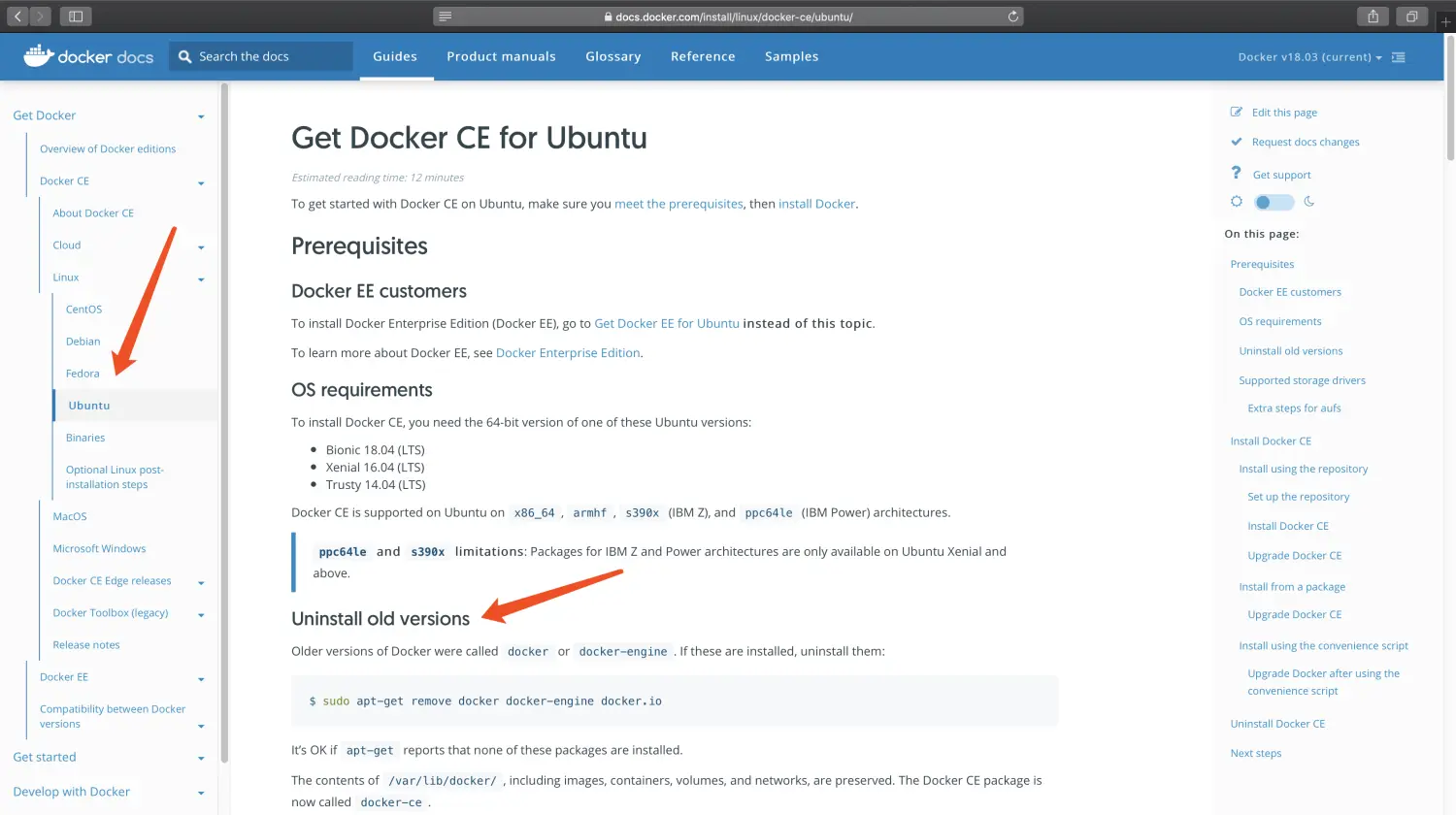
Task: Expand the Docker EE sidebar arrow
Action: coord(201,679)
